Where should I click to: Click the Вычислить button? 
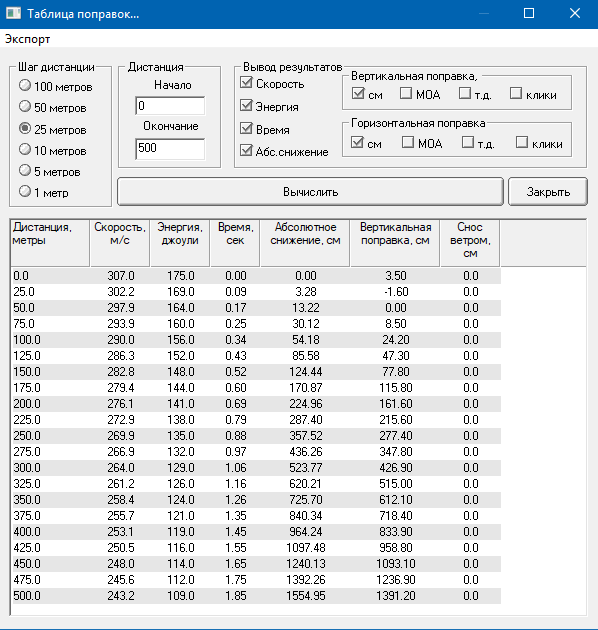310,192
